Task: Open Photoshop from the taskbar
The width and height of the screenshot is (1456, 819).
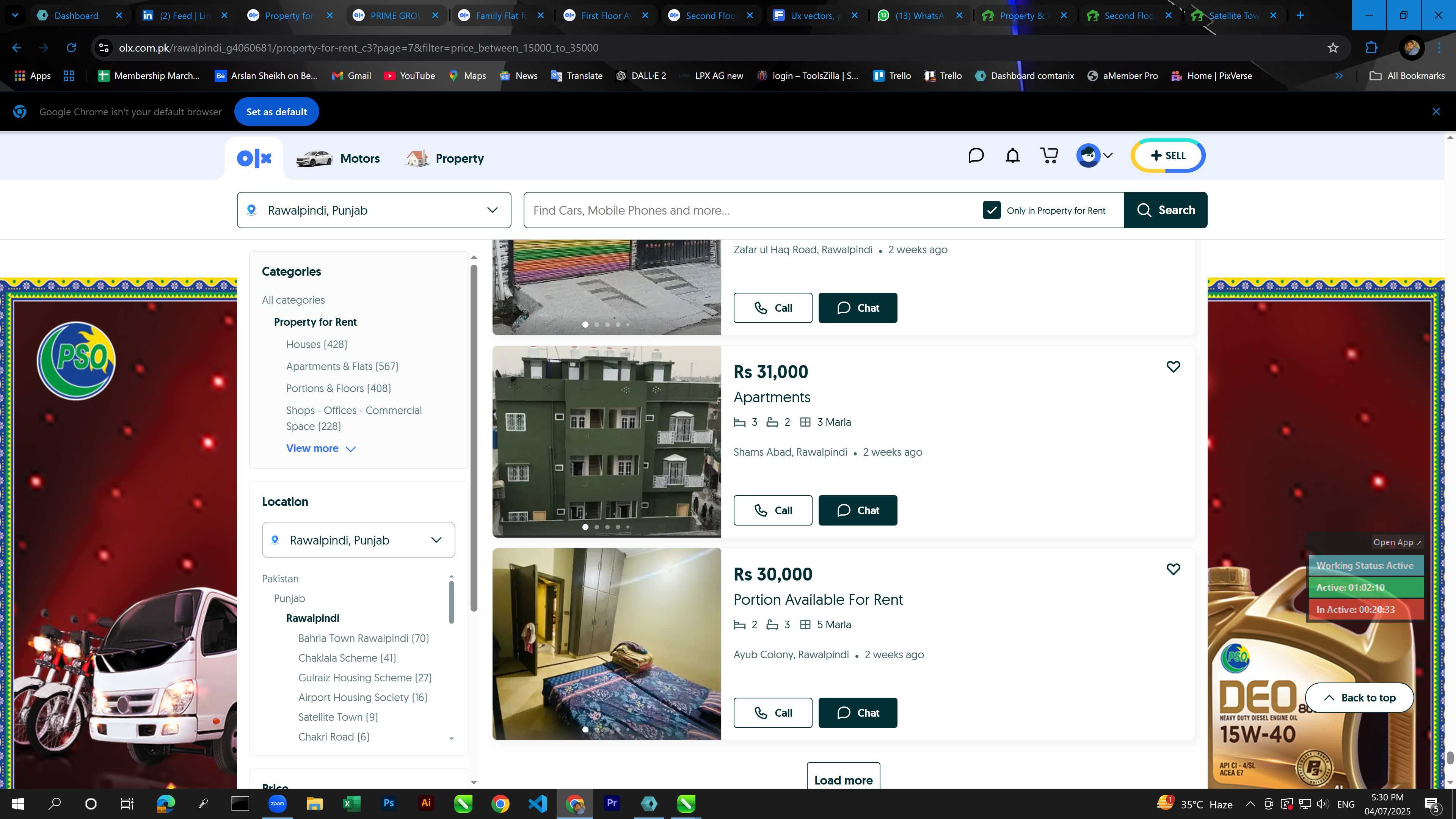Action: 389,803
